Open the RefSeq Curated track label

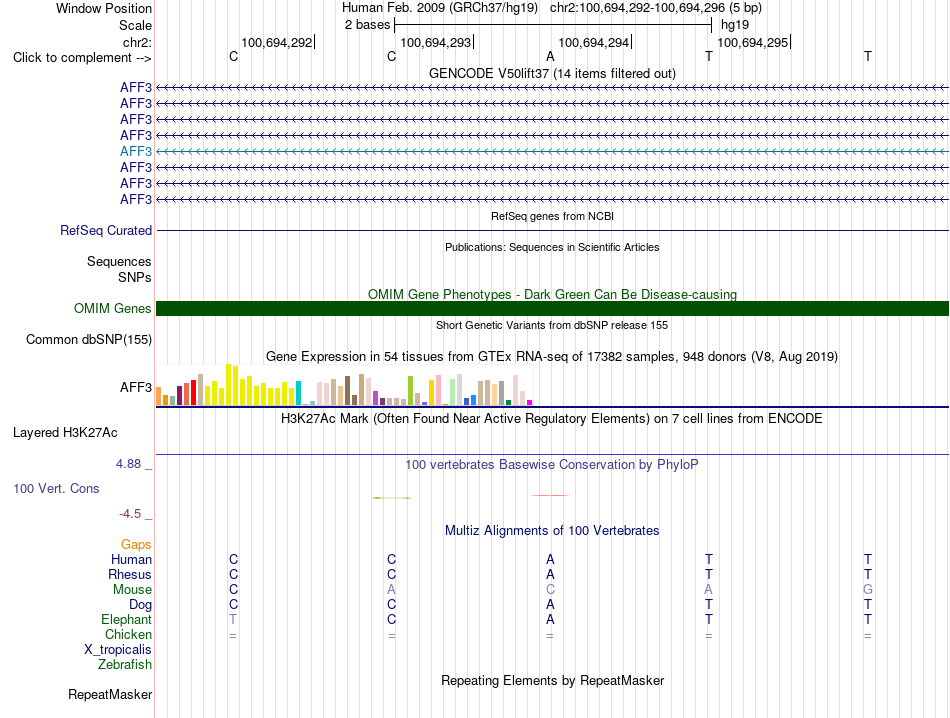point(105,230)
